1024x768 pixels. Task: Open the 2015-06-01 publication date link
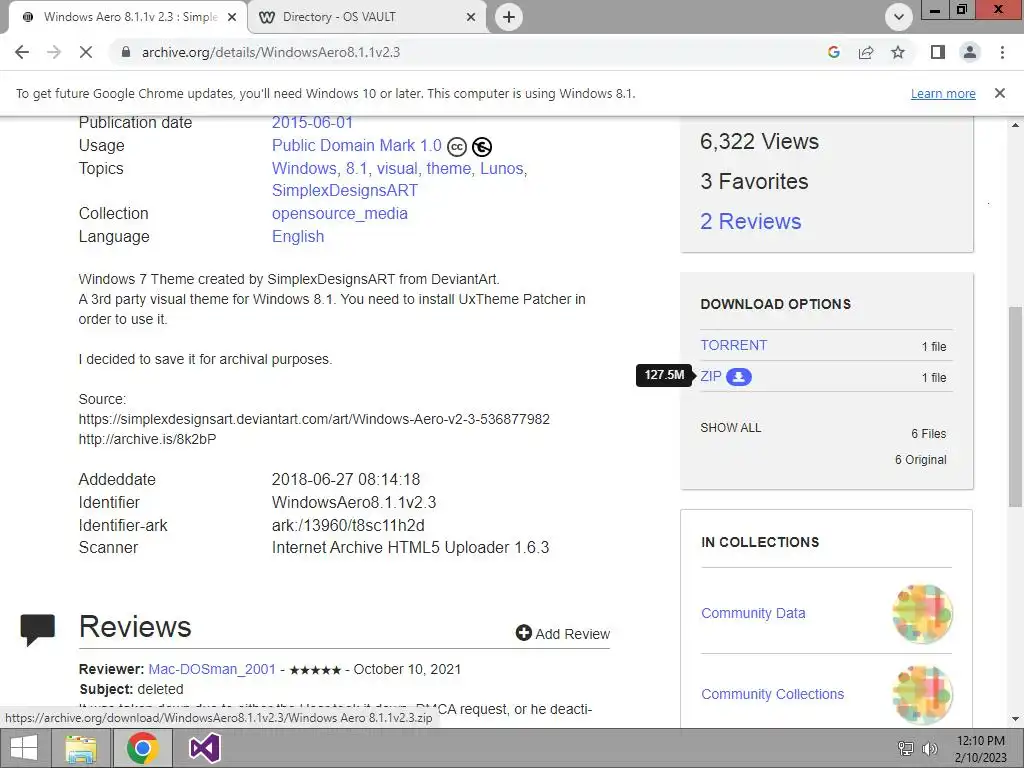(312, 122)
